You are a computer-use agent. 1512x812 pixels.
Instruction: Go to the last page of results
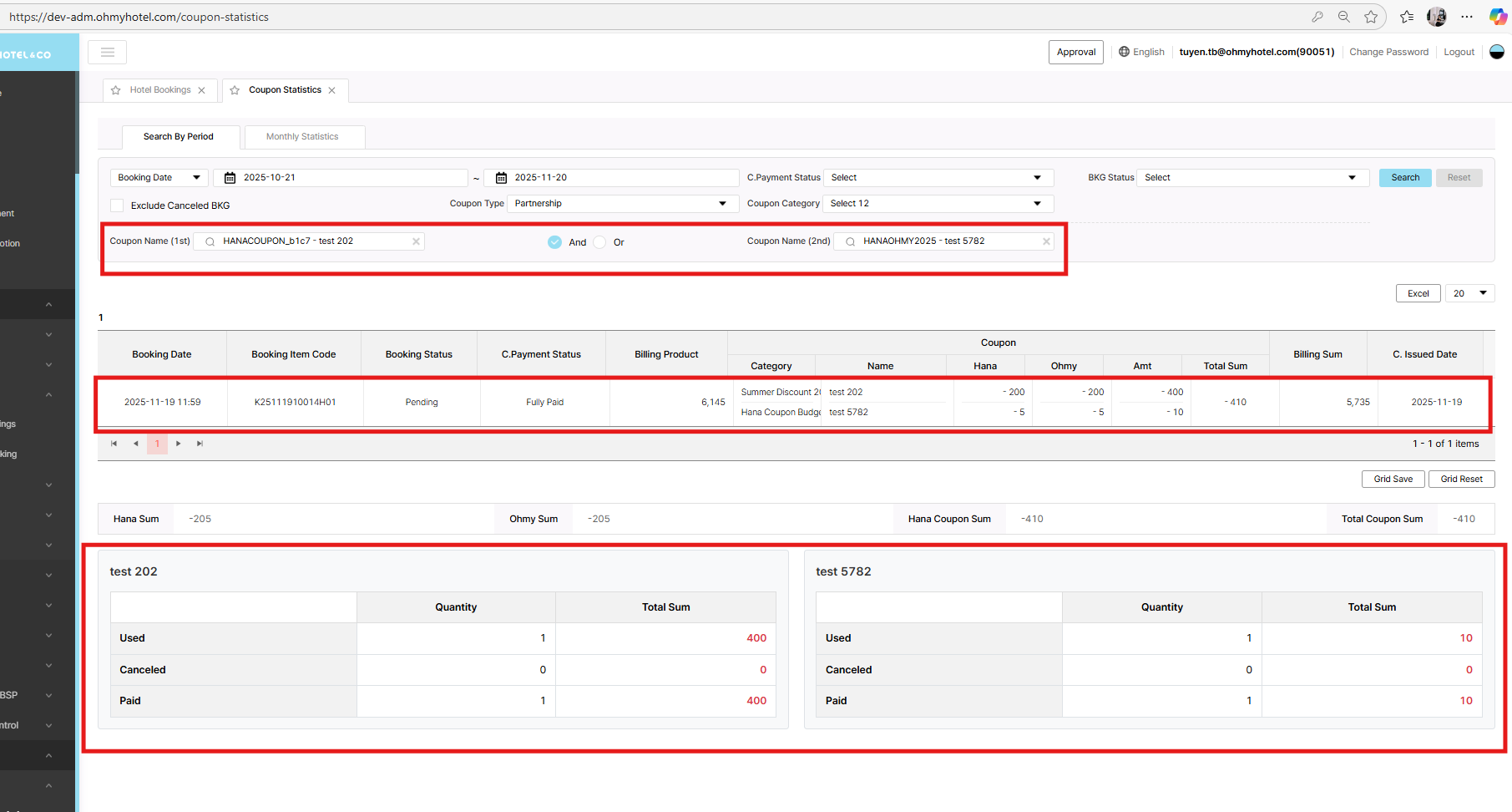200,444
